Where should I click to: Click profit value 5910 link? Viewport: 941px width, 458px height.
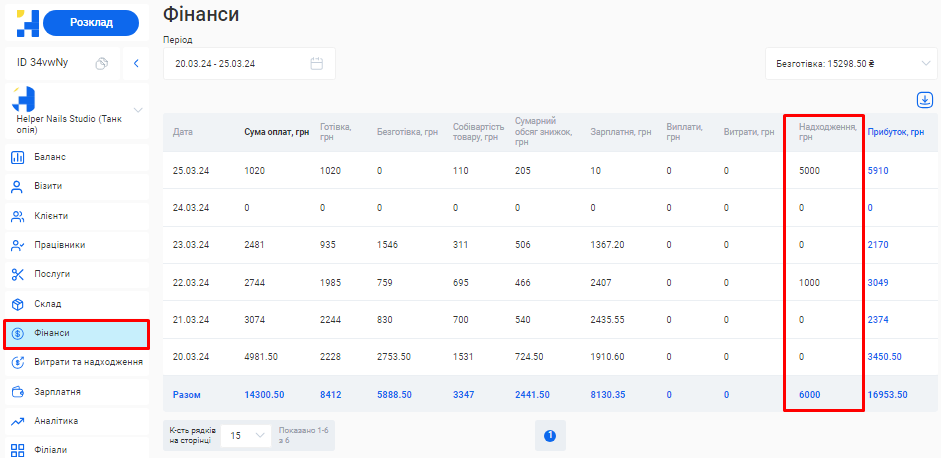point(878,171)
